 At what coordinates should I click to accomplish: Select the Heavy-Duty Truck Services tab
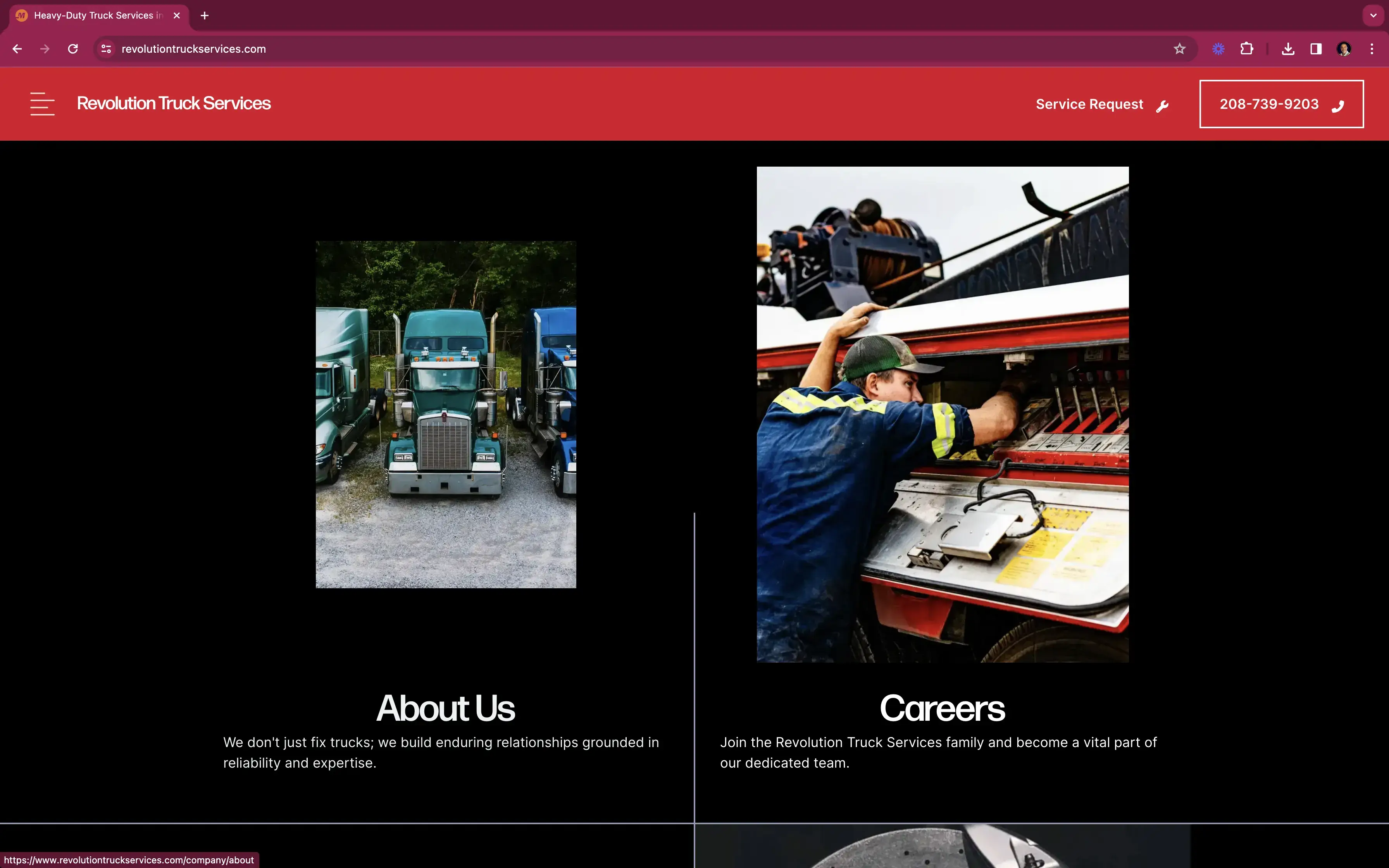pos(99,15)
